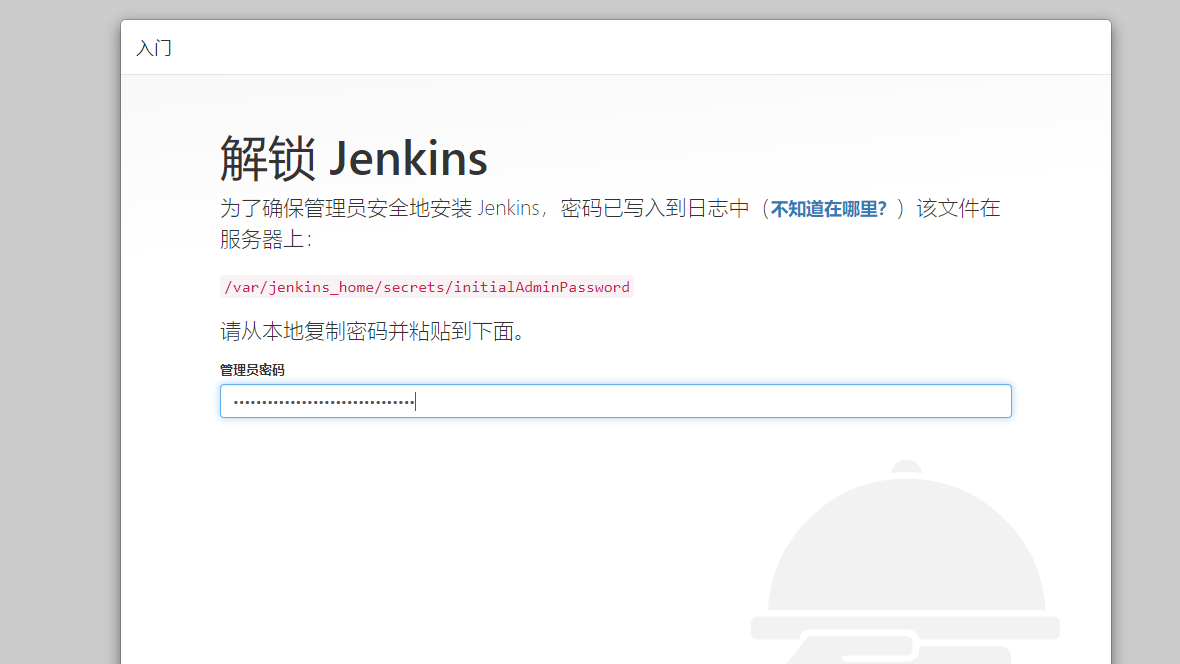Click the 管理员密码 password input field
This screenshot has width=1180, height=664.
tap(616, 401)
